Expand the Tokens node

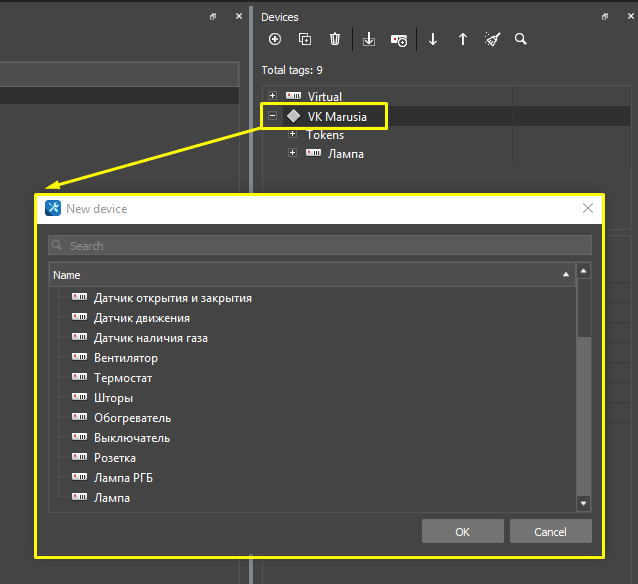[x=292, y=134]
